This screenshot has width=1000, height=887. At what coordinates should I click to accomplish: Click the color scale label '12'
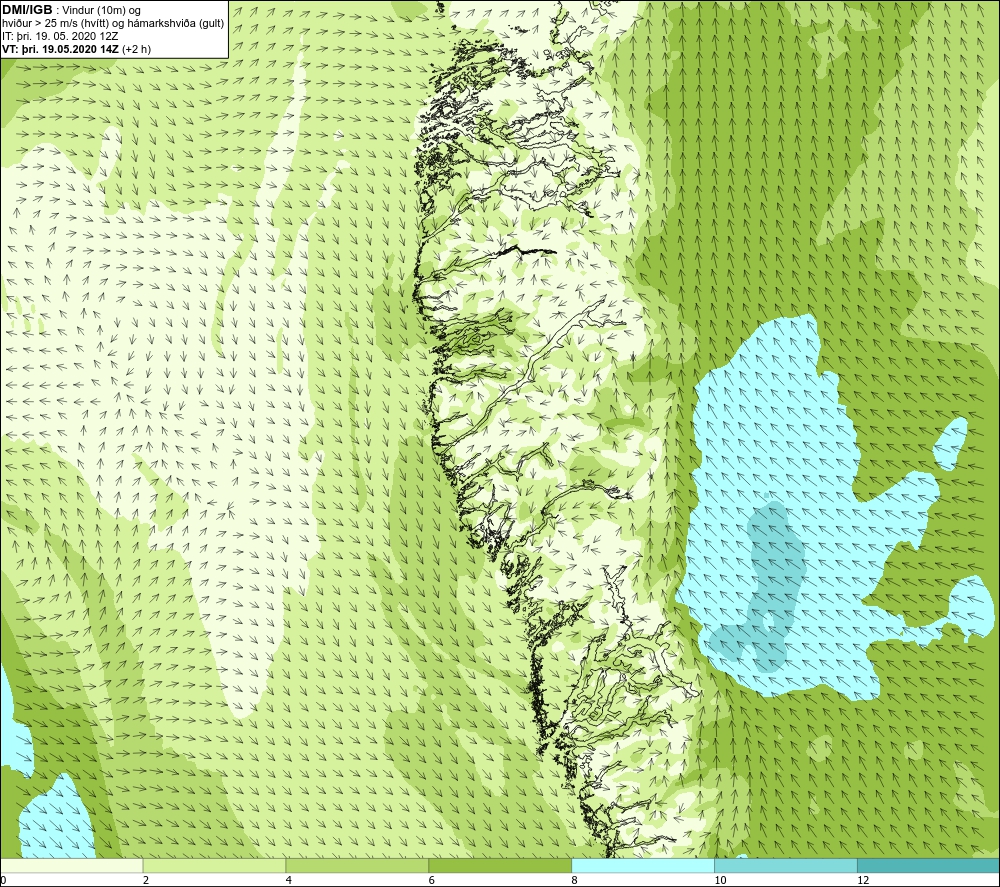[863, 881]
